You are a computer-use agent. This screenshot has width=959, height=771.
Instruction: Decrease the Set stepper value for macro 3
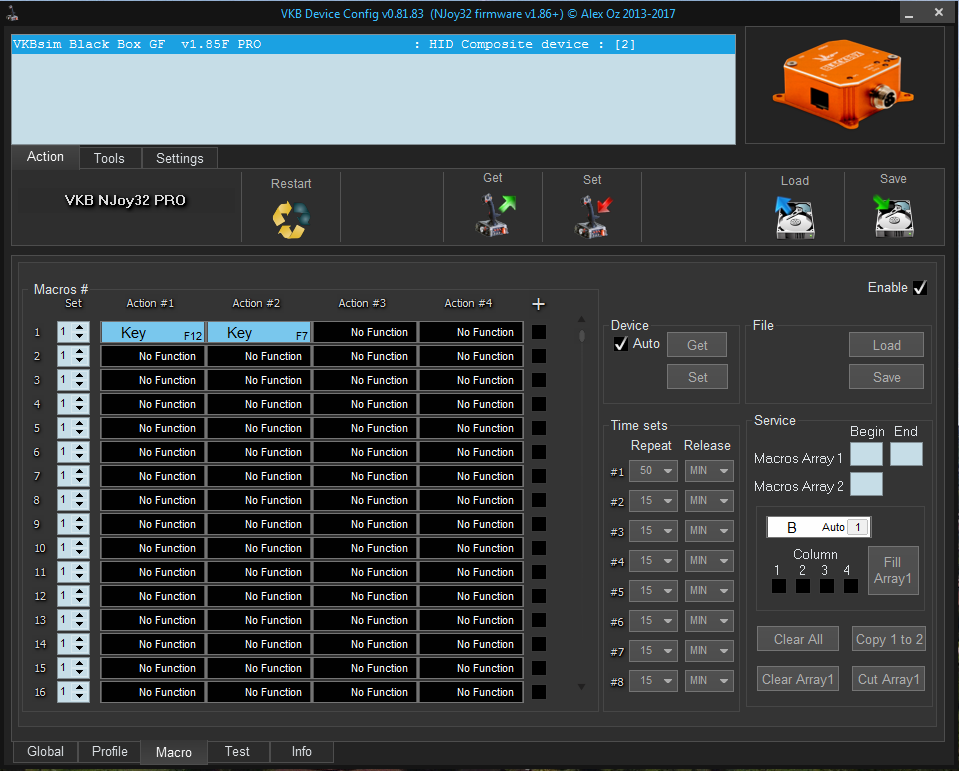click(x=80, y=385)
